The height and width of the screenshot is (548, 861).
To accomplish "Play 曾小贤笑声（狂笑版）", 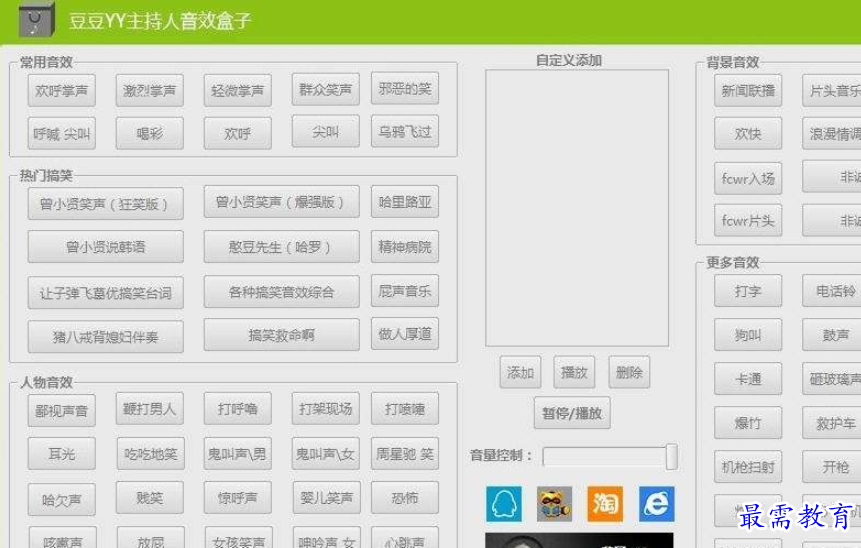I will 105,204.
